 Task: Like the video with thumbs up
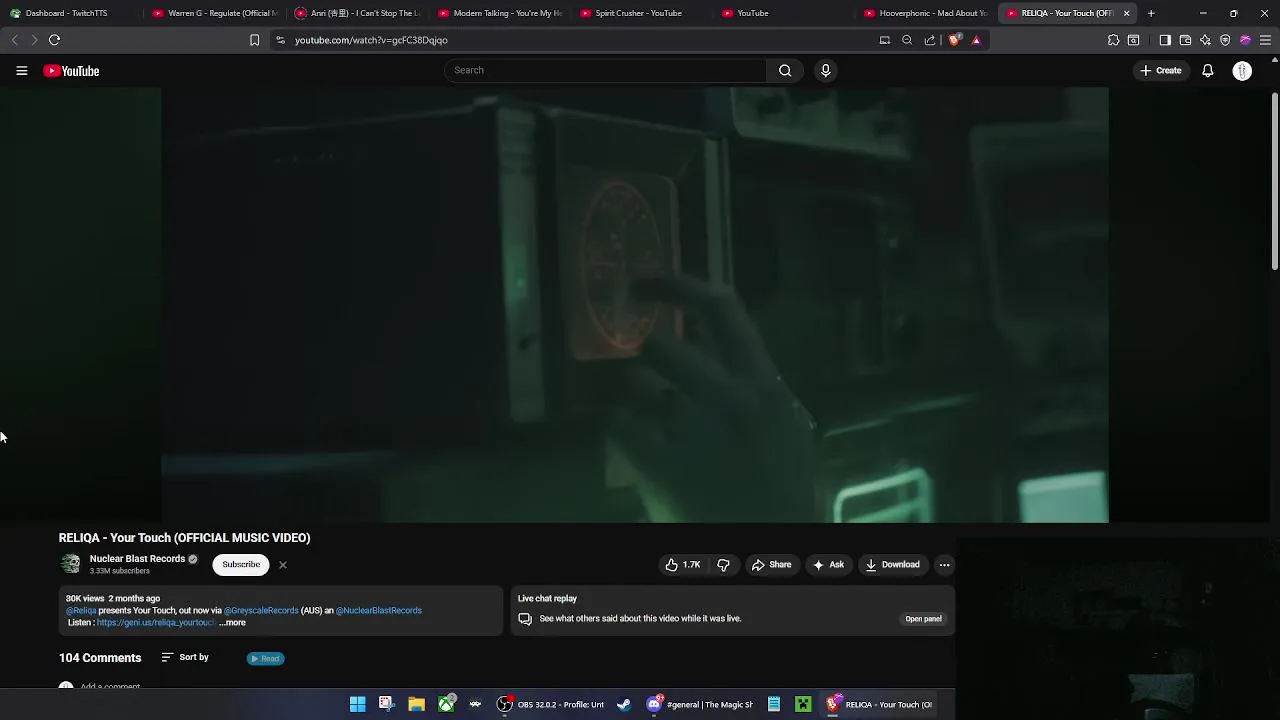pyautogui.click(x=683, y=565)
